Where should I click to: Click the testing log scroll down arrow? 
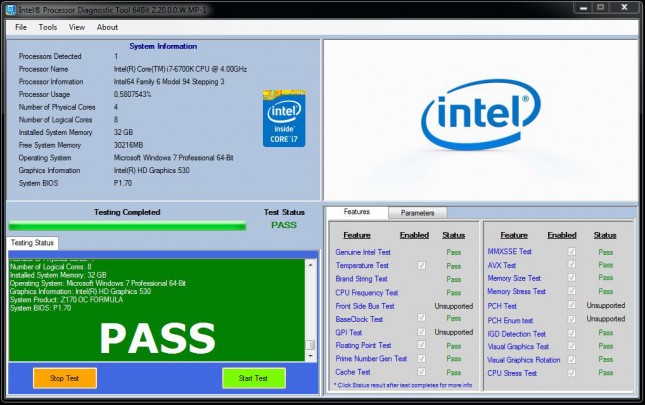pos(311,356)
